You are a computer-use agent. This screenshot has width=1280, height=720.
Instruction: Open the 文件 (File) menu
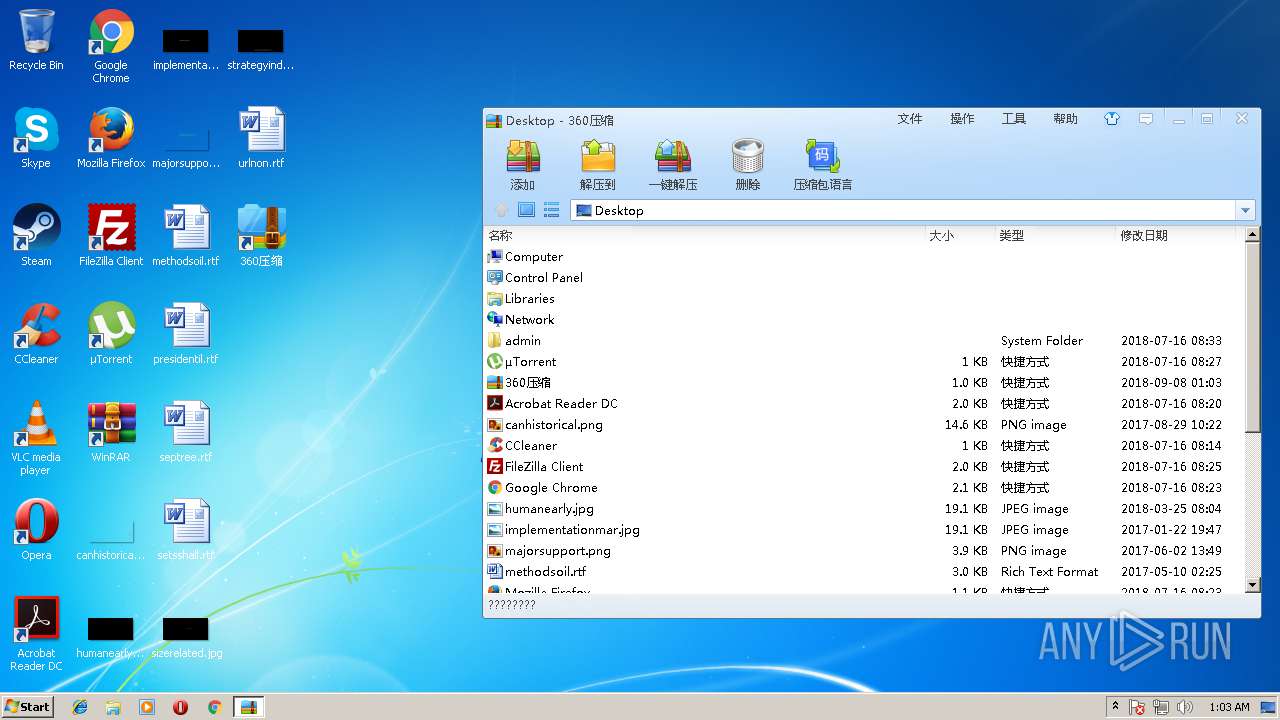(x=910, y=119)
